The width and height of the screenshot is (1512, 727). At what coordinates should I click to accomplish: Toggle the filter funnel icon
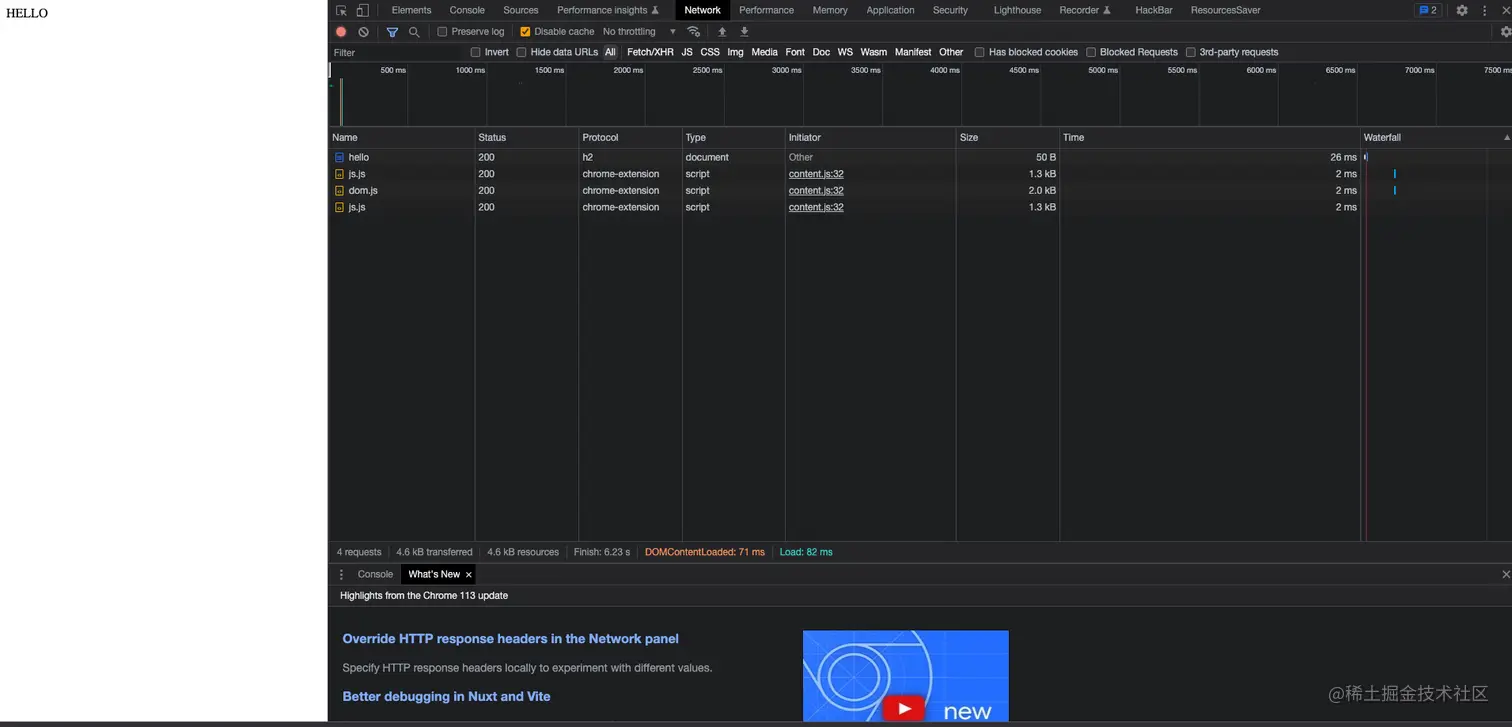(392, 32)
